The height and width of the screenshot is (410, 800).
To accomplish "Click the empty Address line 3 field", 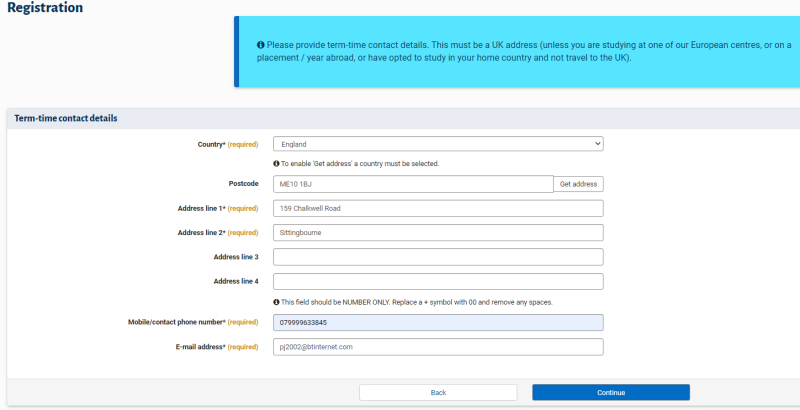I will [x=438, y=257].
